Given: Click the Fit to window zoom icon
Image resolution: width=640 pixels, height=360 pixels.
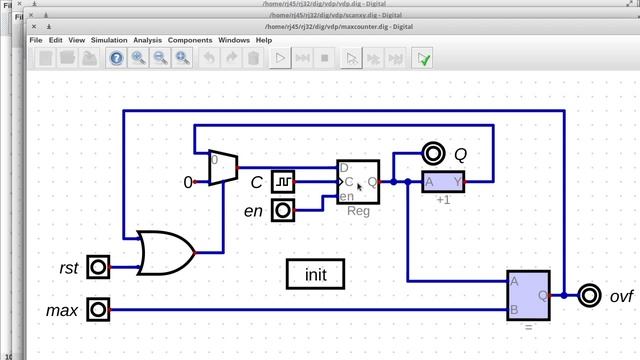Looking at the screenshot, I should (182, 58).
